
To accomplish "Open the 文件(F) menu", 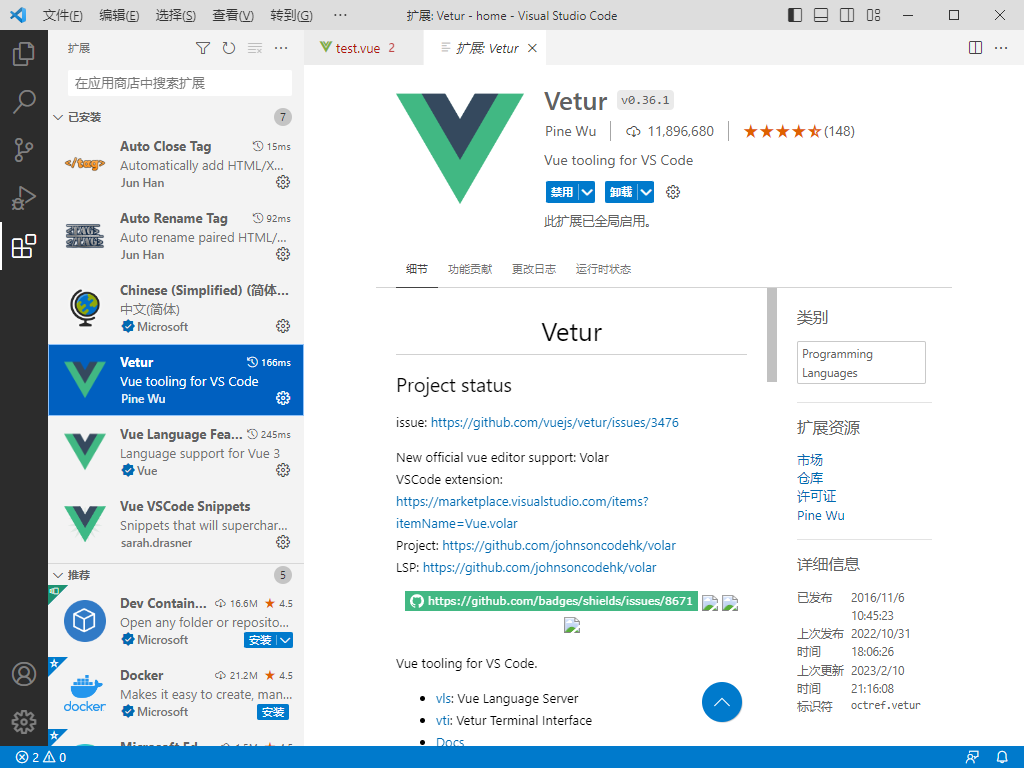I will click(62, 15).
